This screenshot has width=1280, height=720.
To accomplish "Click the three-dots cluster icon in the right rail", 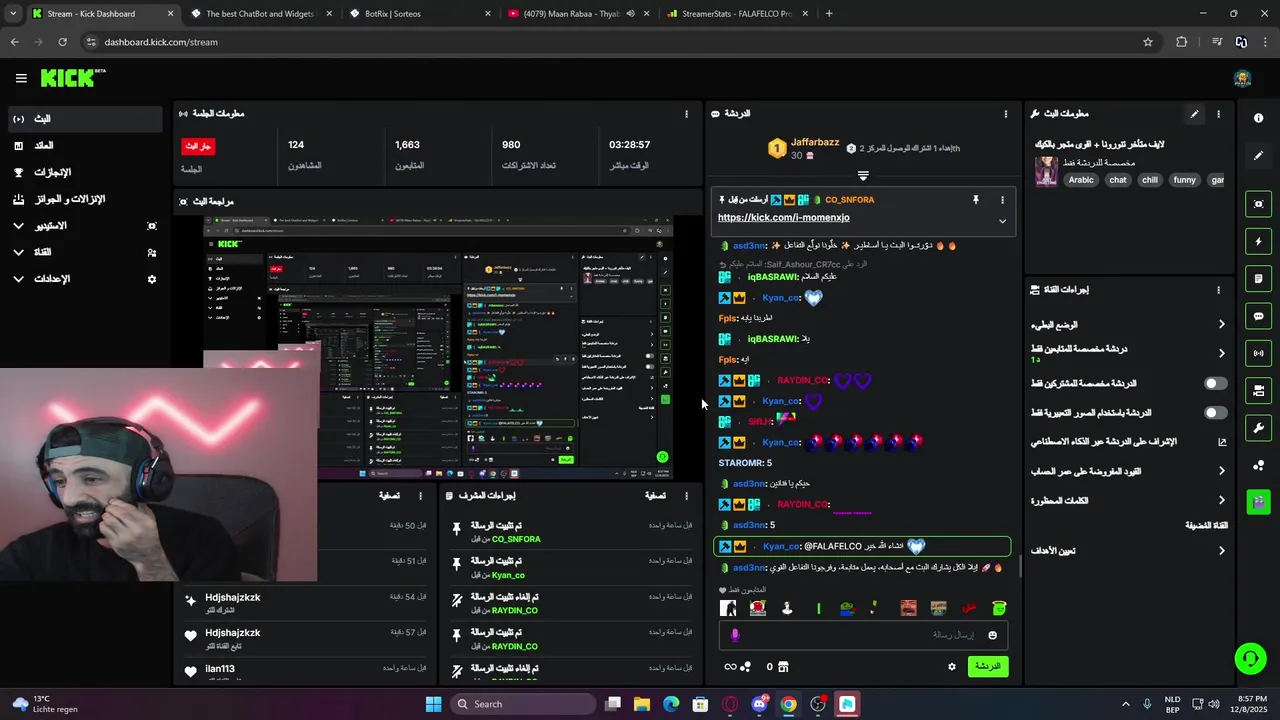I will [x=1258, y=465].
